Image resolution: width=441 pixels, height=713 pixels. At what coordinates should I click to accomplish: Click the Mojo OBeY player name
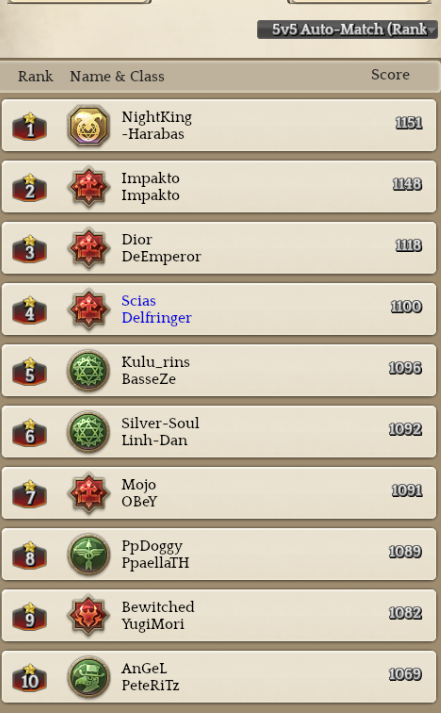(x=139, y=493)
